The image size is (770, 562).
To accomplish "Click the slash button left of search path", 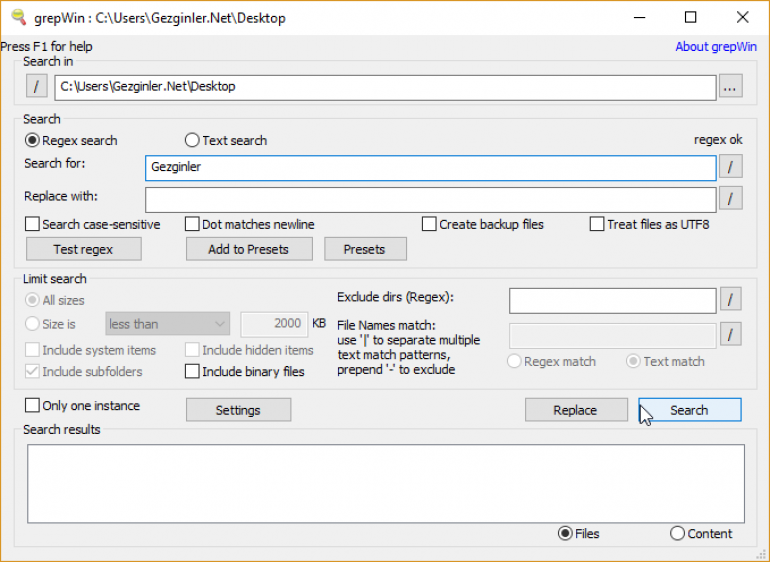I will pos(36,87).
